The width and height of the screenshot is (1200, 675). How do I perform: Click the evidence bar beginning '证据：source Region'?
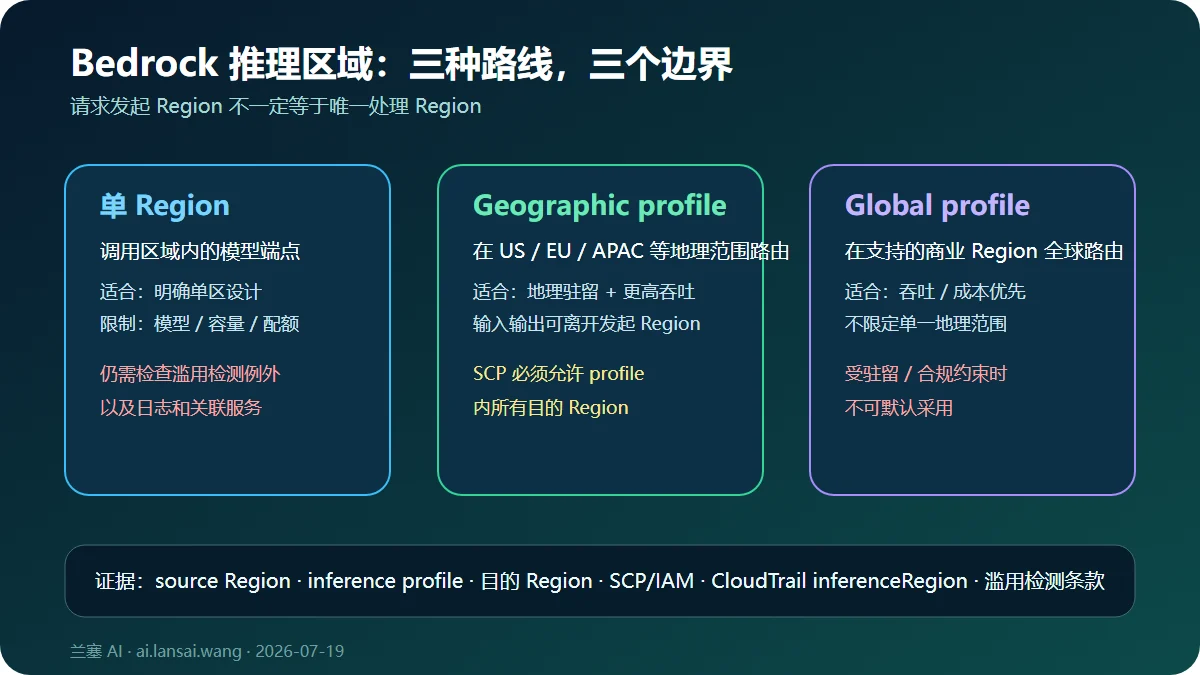600,581
